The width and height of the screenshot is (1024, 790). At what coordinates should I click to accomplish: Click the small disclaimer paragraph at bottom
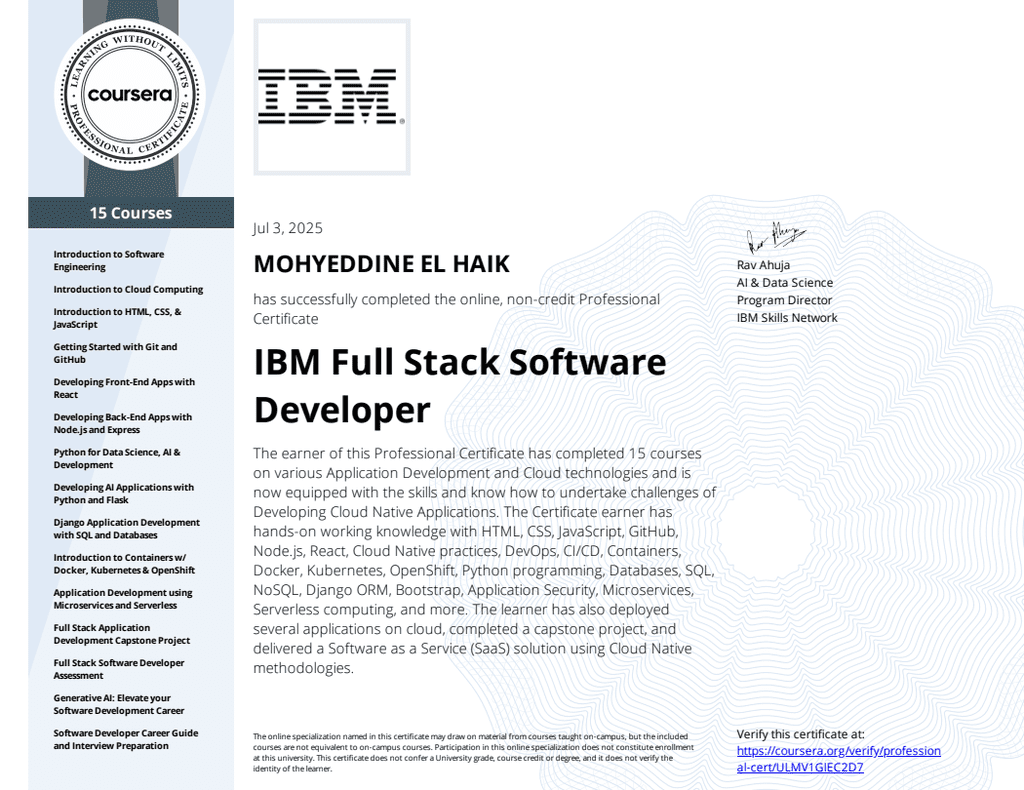tap(473, 753)
